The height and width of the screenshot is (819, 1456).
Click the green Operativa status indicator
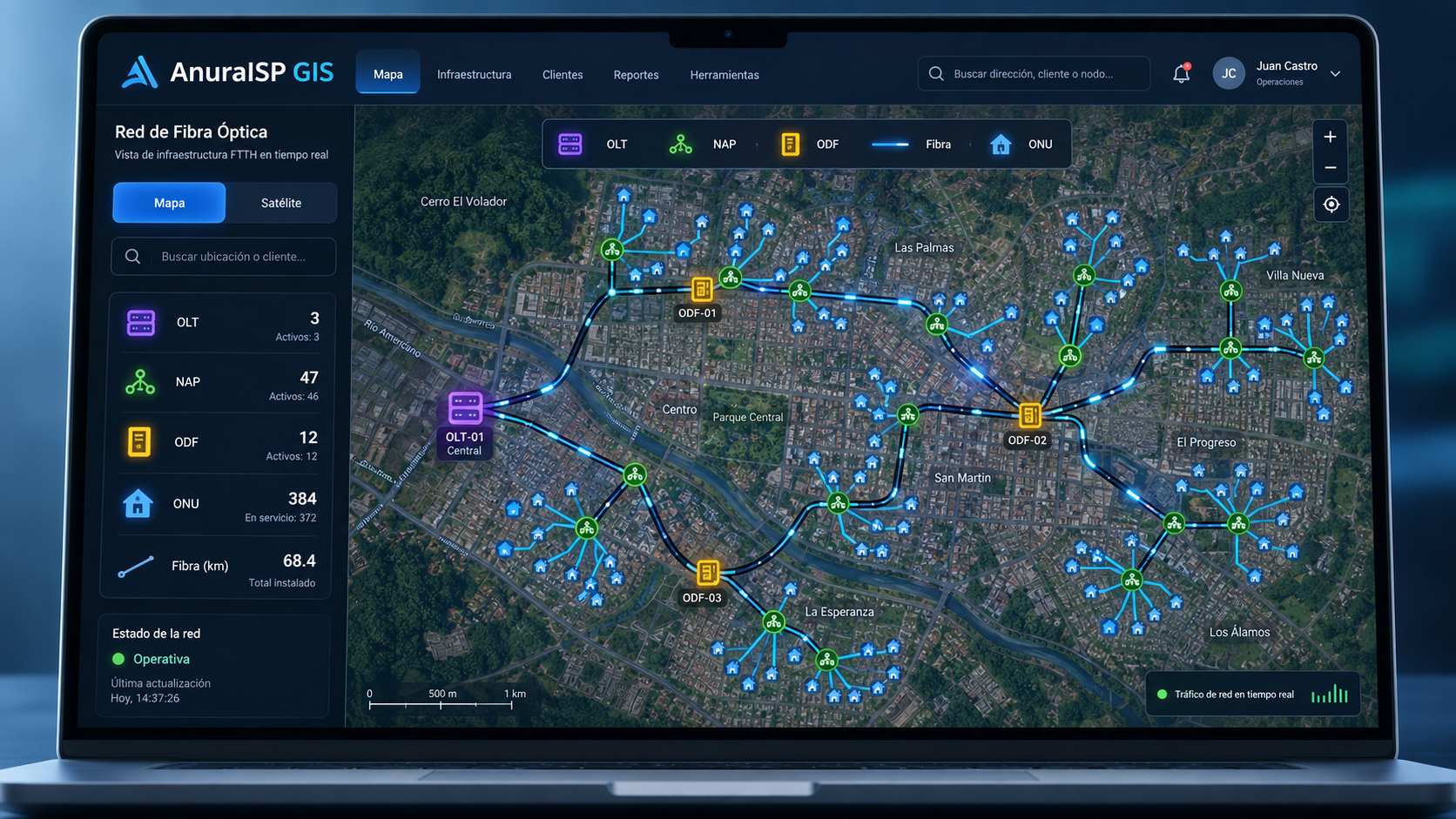tap(118, 659)
